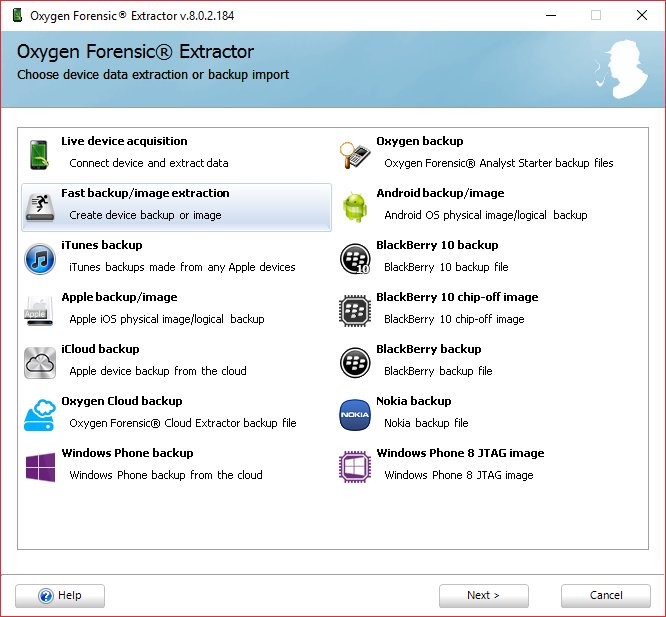Viewport: 666px width, 617px height.
Task: Click 'Nokia backup file' description
Action: pyautogui.click(x=426, y=423)
